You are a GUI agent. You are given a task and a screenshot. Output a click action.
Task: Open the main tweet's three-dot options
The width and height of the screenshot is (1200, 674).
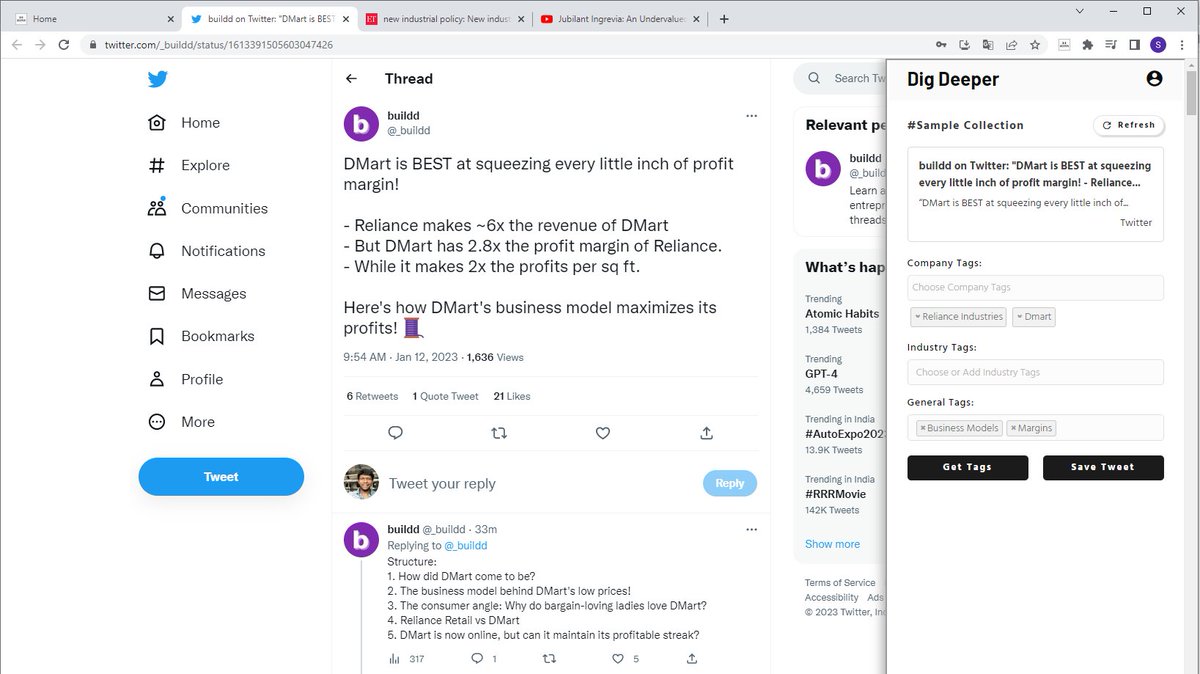pyautogui.click(x=752, y=116)
